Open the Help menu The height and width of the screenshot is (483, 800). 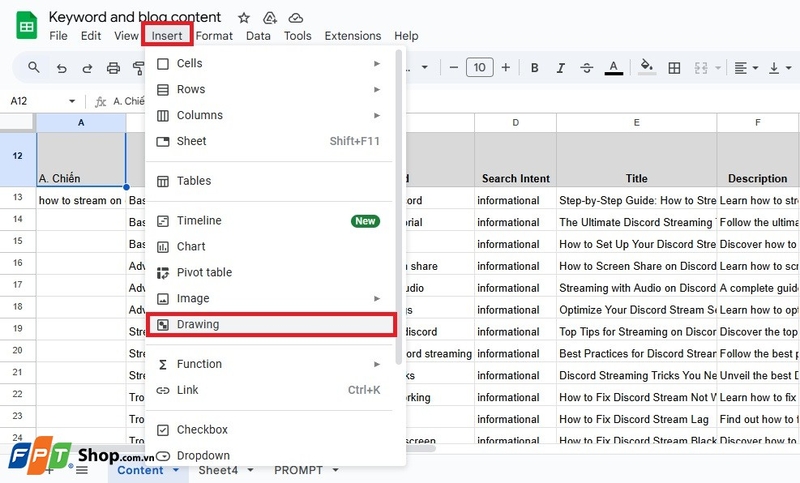pos(406,36)
